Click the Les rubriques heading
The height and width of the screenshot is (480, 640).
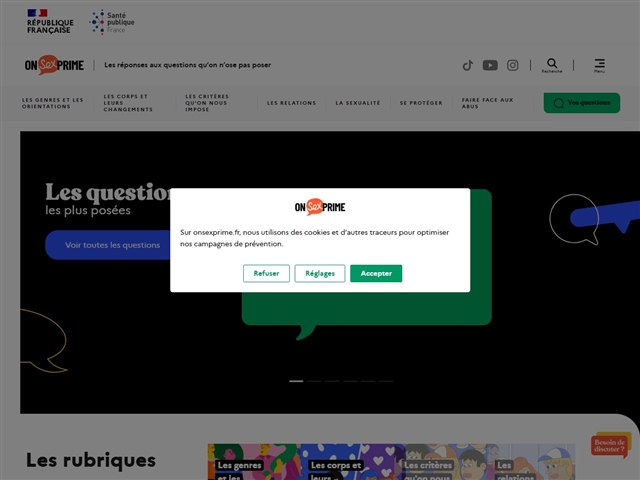point(91,460)
